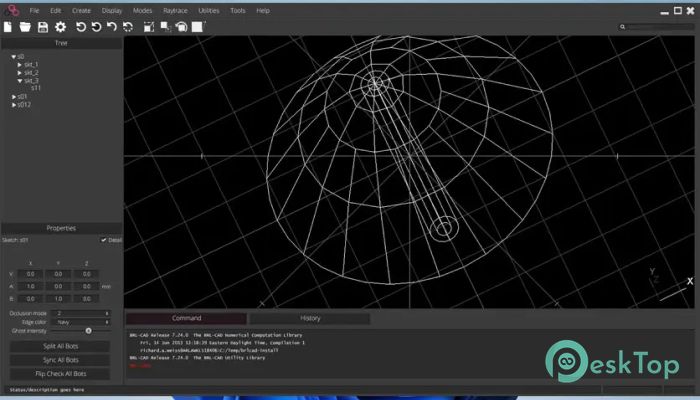Toggle the Detail checkbox
Image resolution: width=700 pixels, height=400 pixels.
tap(104, 240)
